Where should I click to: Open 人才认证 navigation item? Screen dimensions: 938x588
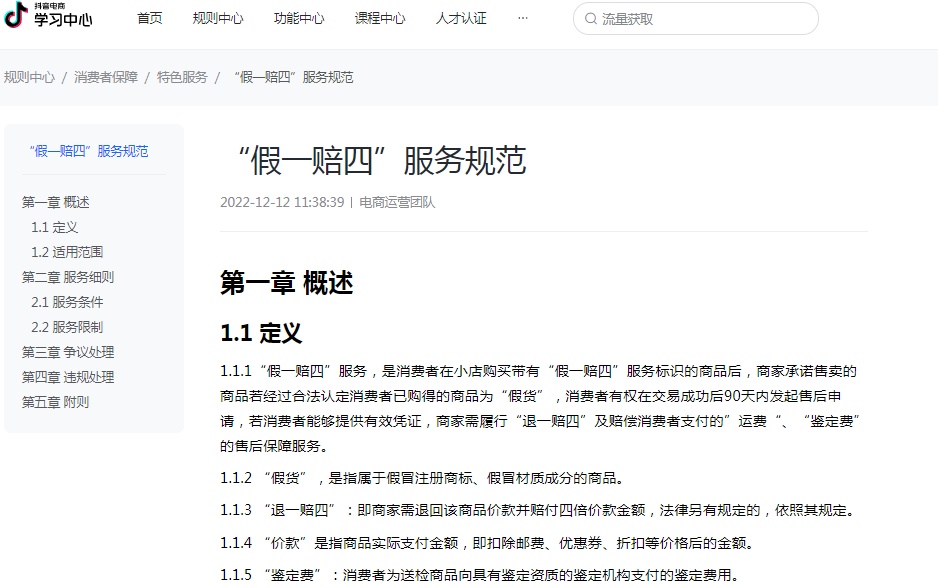(461, 19)
